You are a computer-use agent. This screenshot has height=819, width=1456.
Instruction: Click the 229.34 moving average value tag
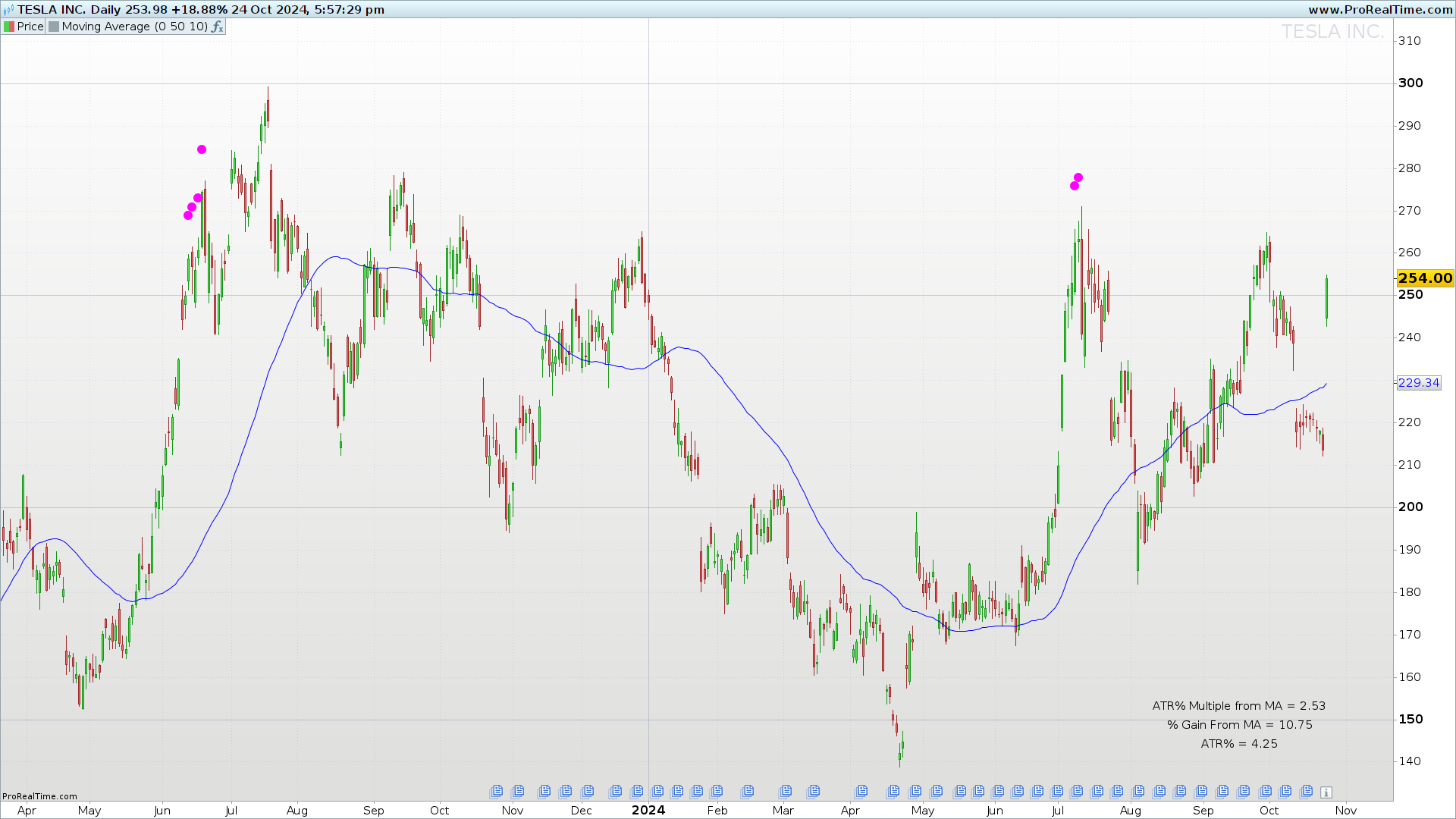(1418, 383)
